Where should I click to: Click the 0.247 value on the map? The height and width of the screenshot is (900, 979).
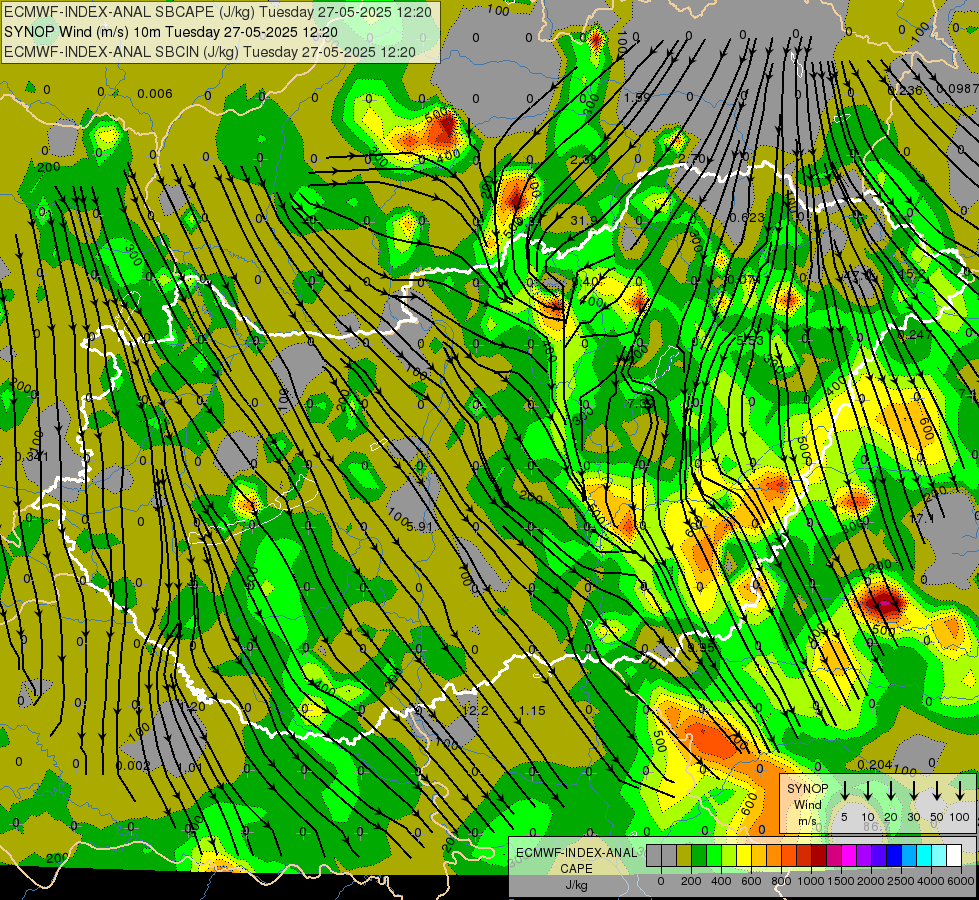(914, 335)
